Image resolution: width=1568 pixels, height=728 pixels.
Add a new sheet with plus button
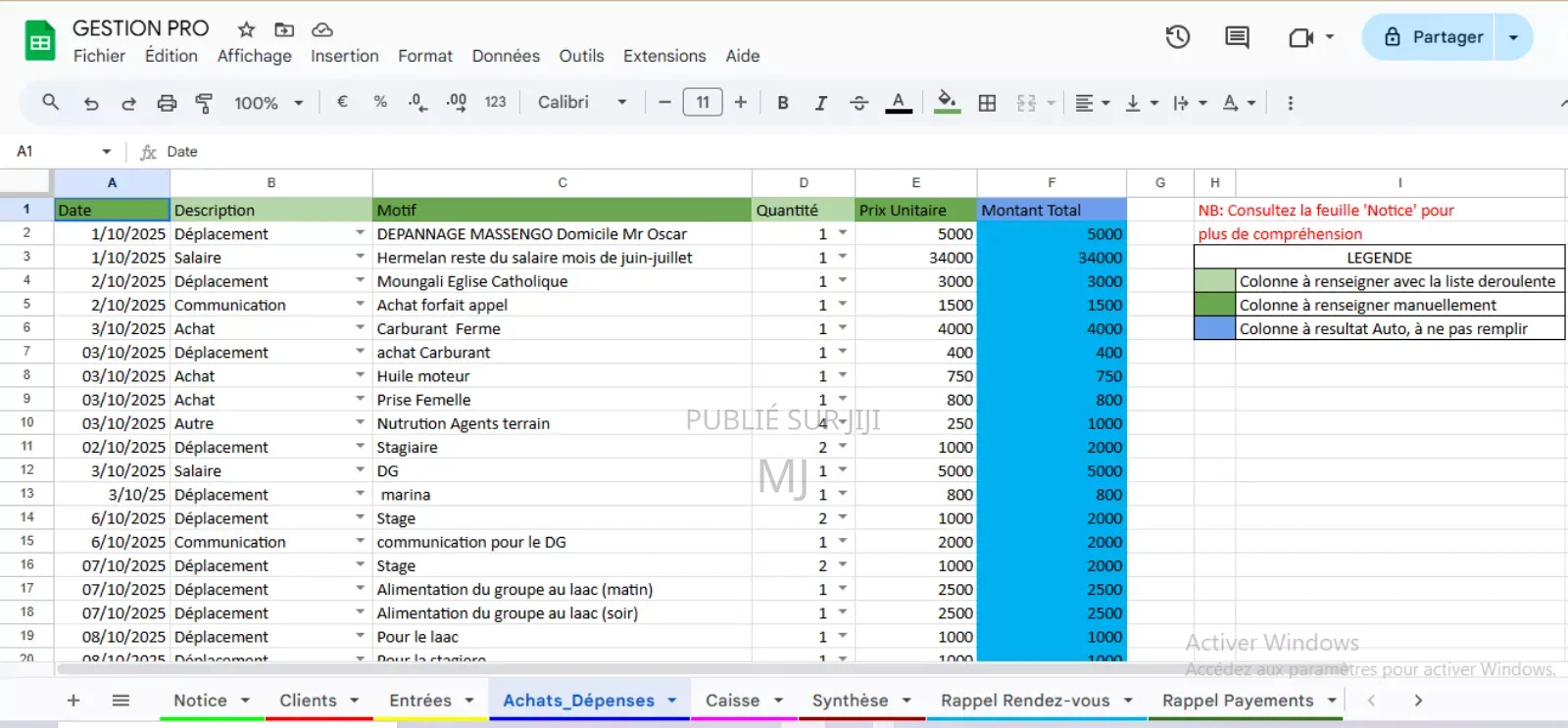[73, 701]
